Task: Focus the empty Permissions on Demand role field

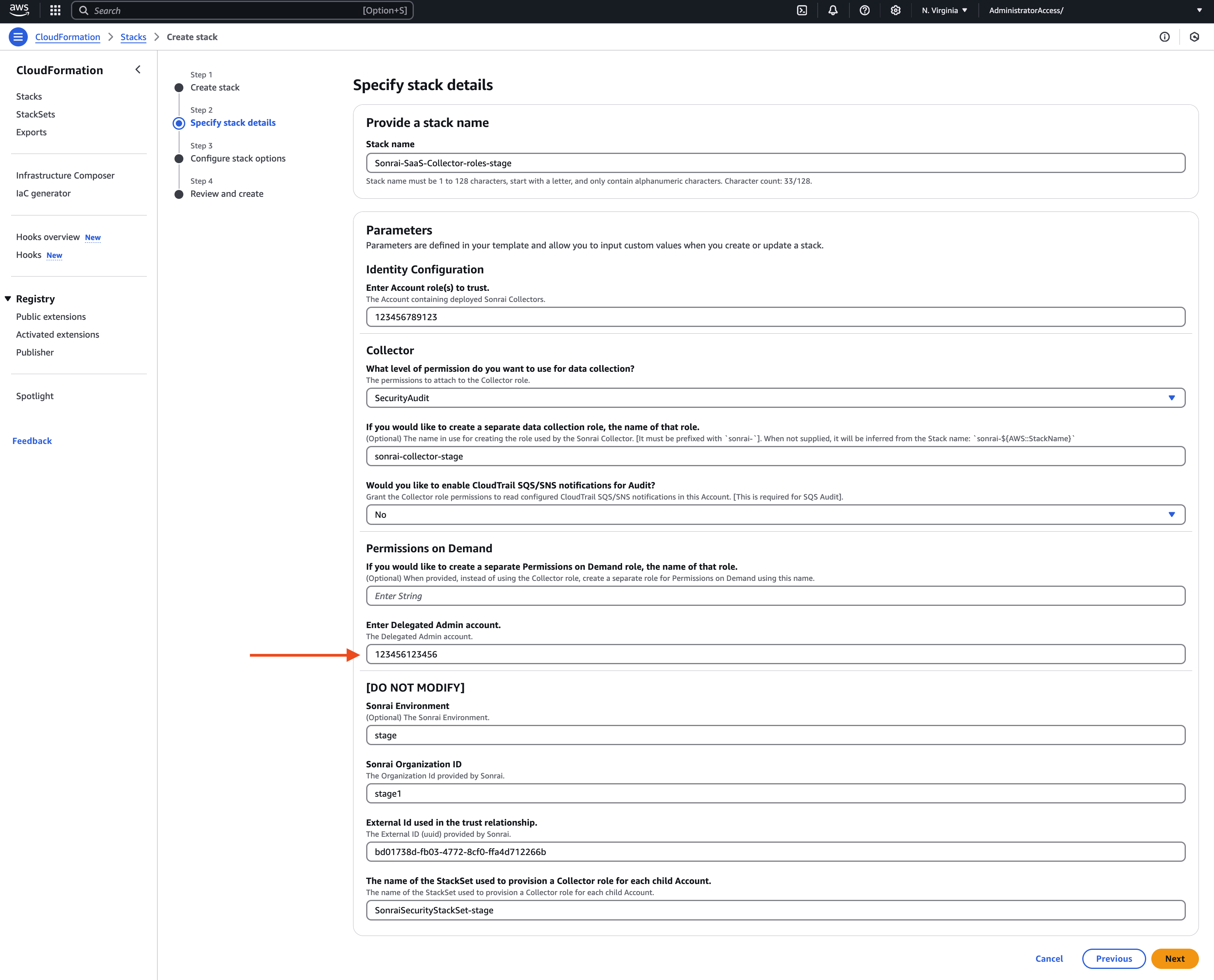Action: [x=776, y=596]
